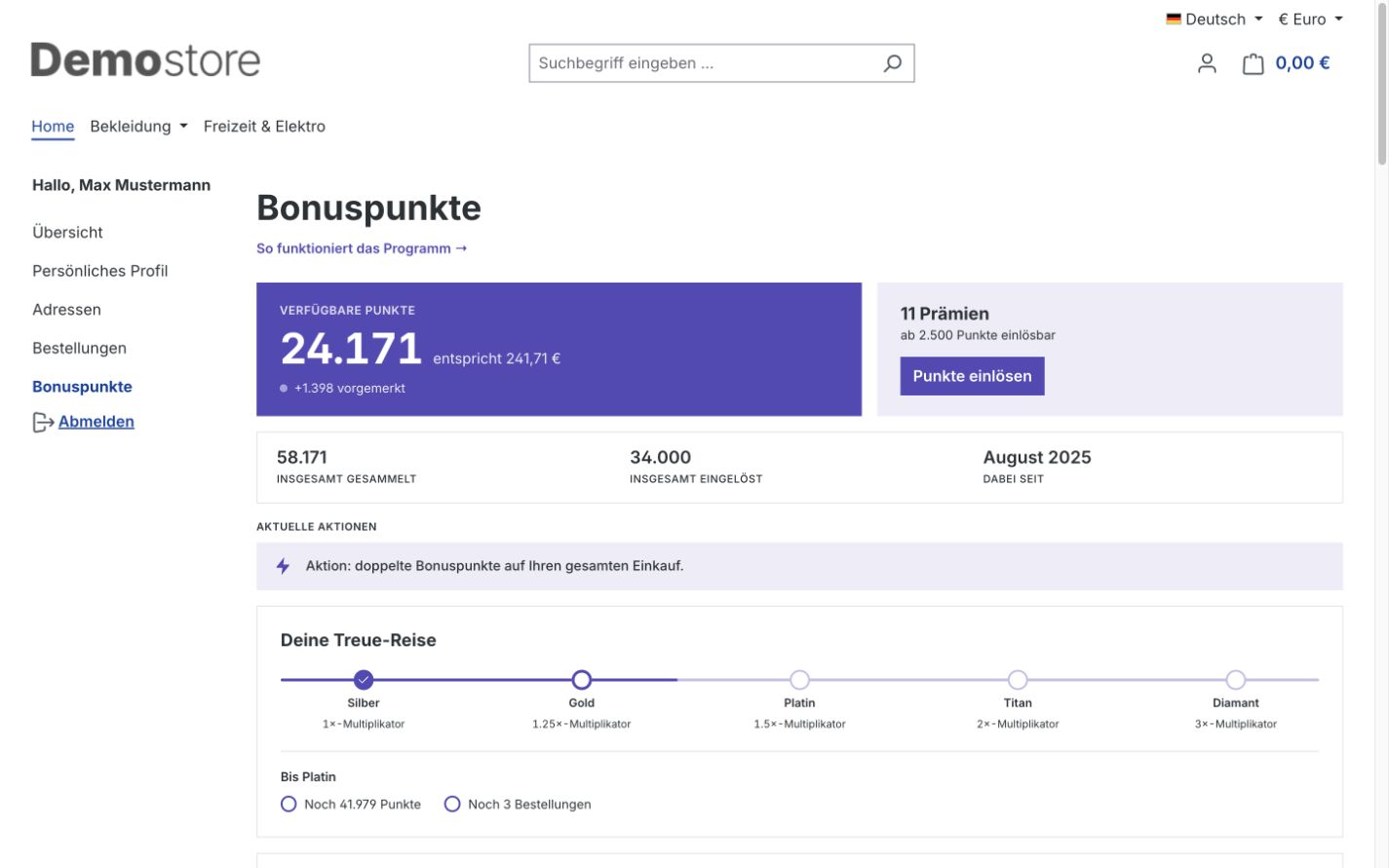
Task: Select the Gold tier milestone circle
Action: tap(582, 679)
